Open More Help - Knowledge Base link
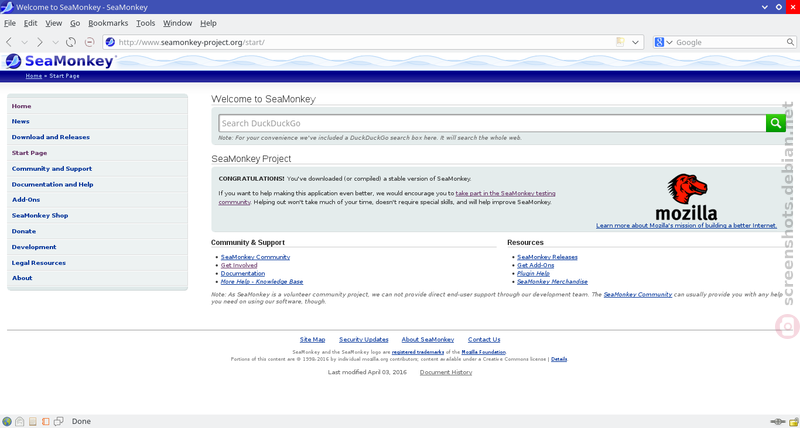Image resolution: width=800 pixels, height=428 pixels. click(x=262, y=282)
